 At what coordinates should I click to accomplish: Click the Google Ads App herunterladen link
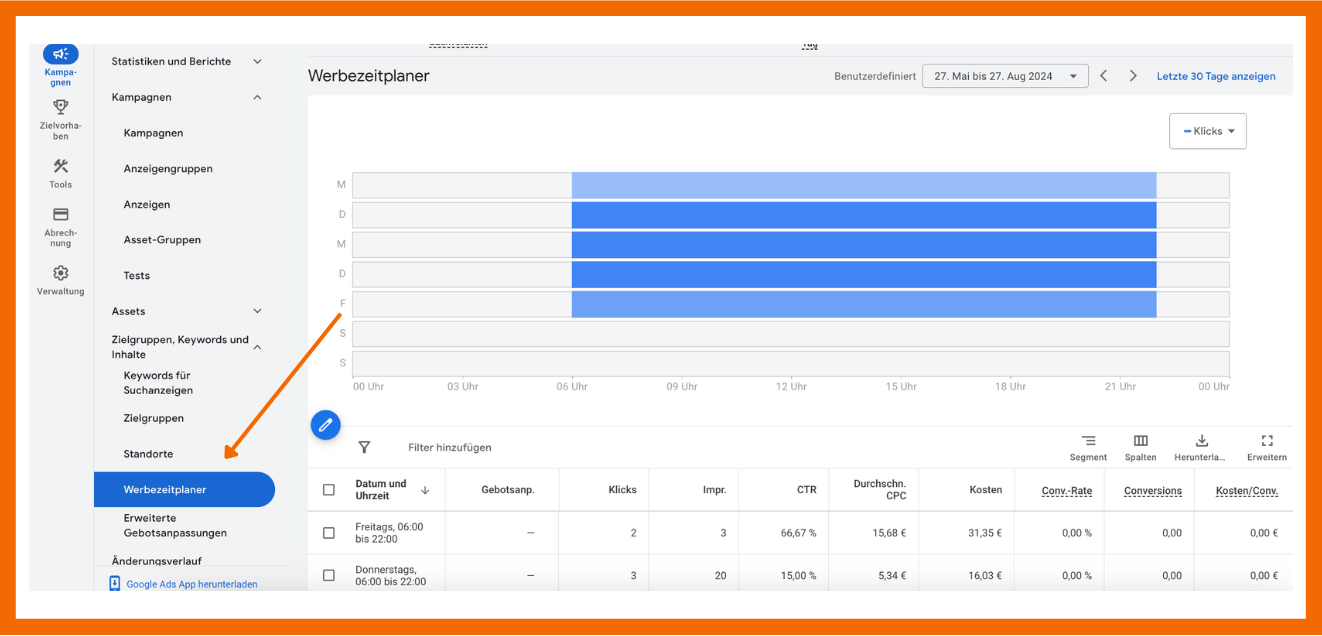tap(191, 584)
